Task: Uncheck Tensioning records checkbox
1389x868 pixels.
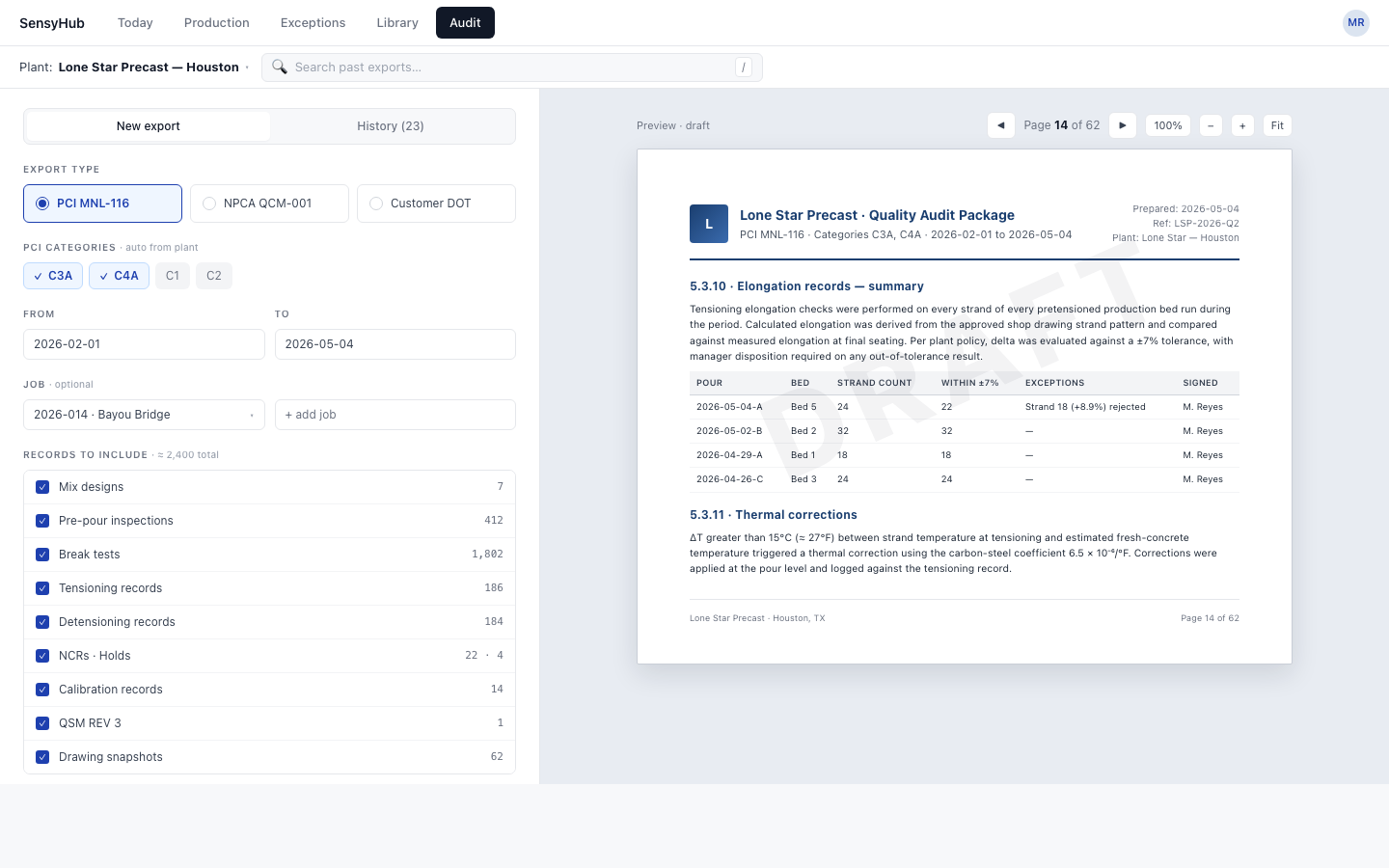Action: (42, 588)
